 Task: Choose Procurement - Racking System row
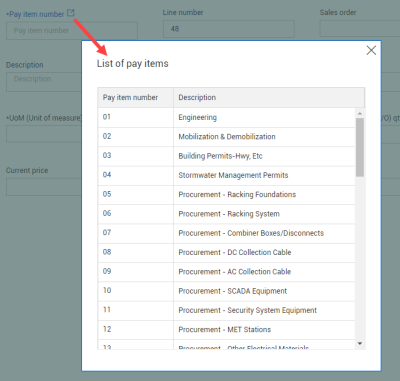pos(226,214)
